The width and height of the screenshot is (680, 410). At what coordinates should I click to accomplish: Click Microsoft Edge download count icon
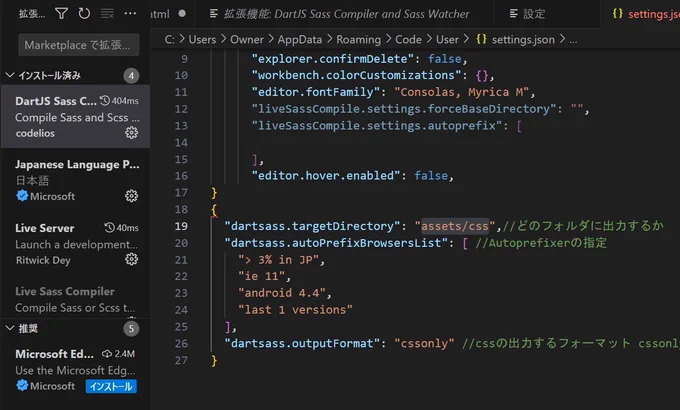pyautogui.click(x=107, y=354)
